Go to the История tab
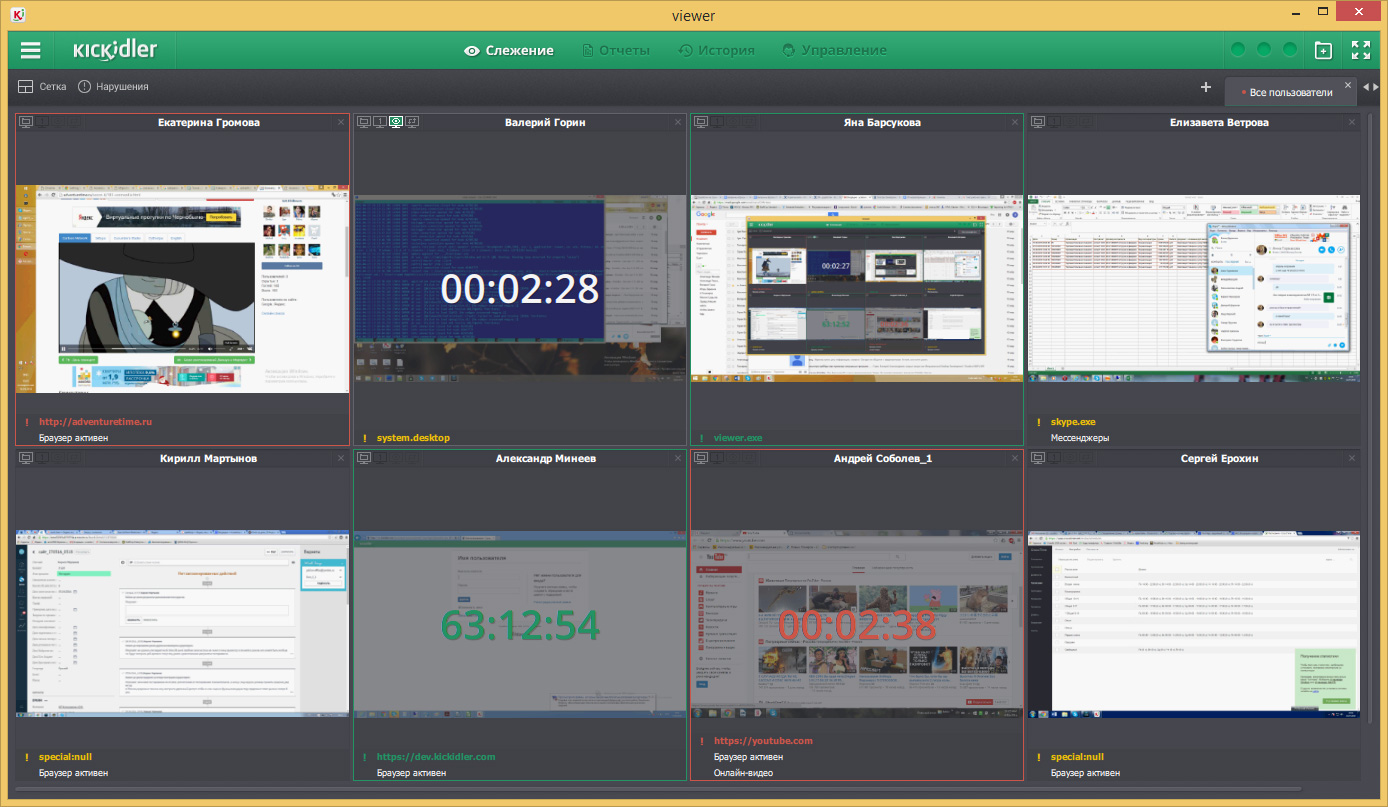Image resolution: width=1388 pixels, height=807 pixels. [716, 50]
